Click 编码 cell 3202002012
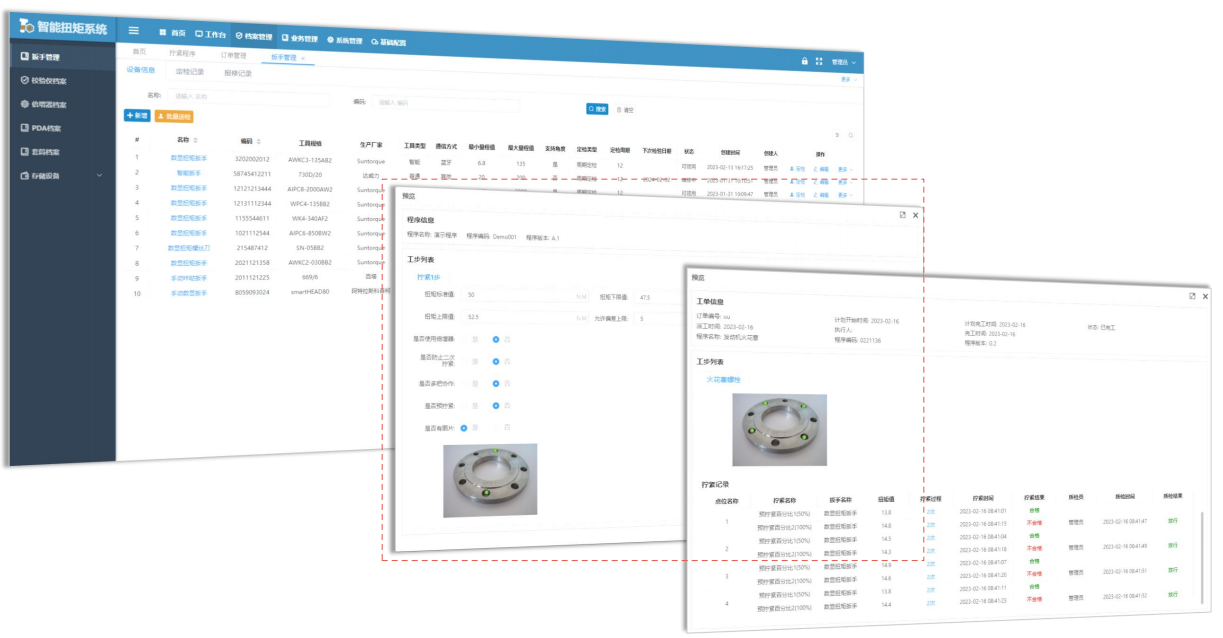The height and width of the screenshot is (638, 1223). 252,158
